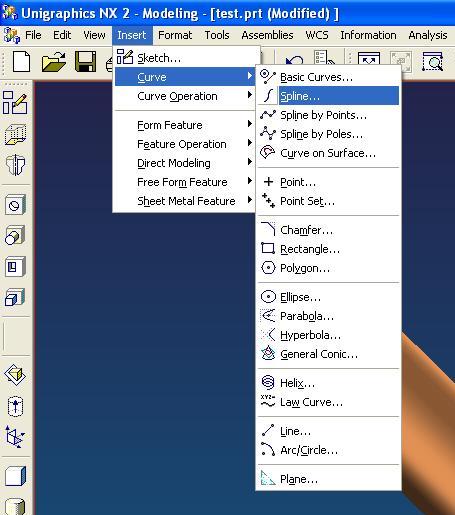Choose Rectangle... curve command
455x515 pixels.
tap(329, 249)
